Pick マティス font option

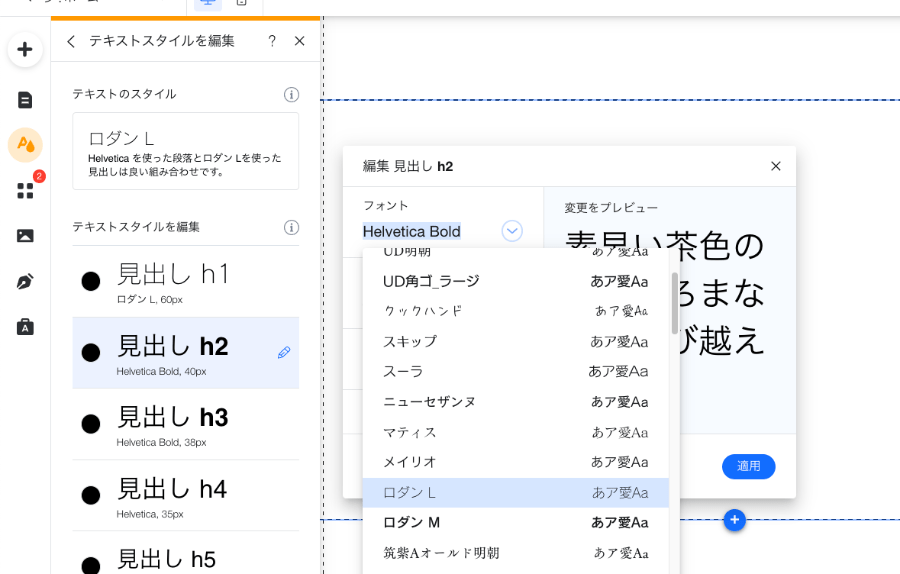pos(515,432)
